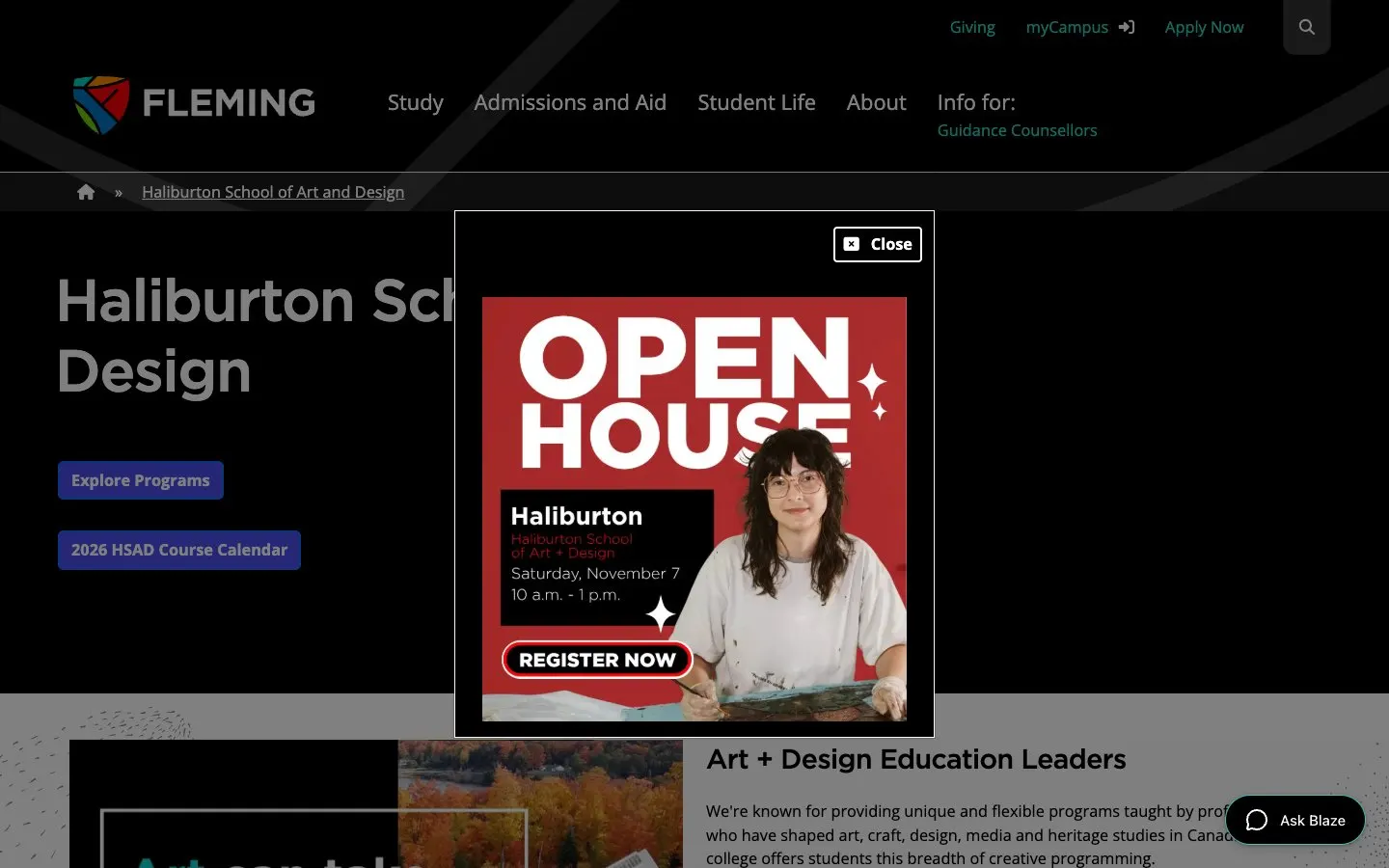Click the Apply Now link
Viewport: 1389px width, 868px height.
(x=1204, y=27)
